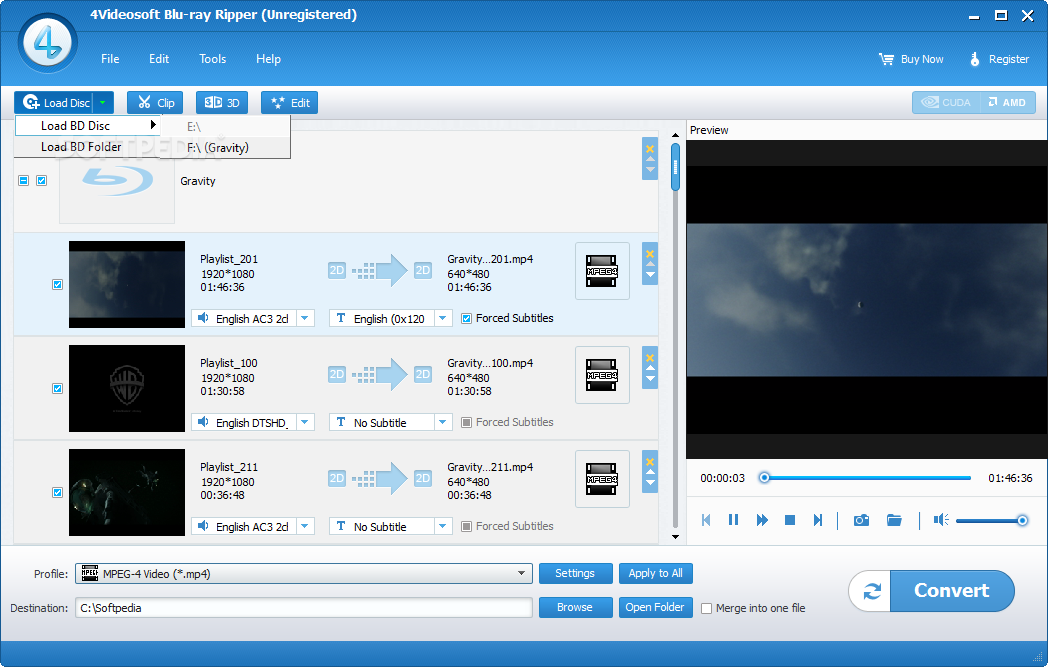Click the preview seek slider handle
Image resolution: width=1048 pixels, height=667 pixels.
click(x=764, y=478)
